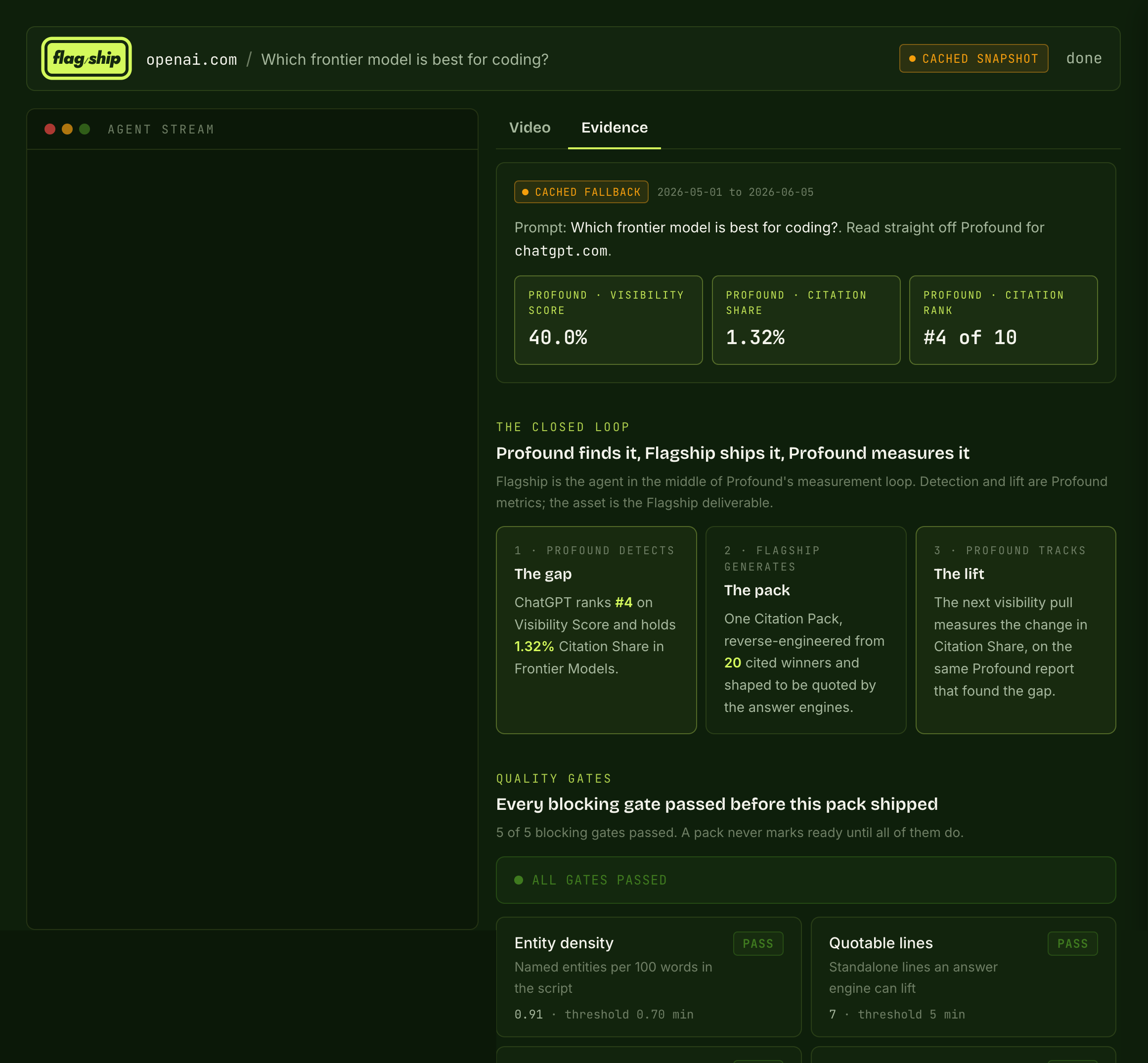
Task: Click chatgpt.com in the prompt description
Action: (x=561, y=251)
